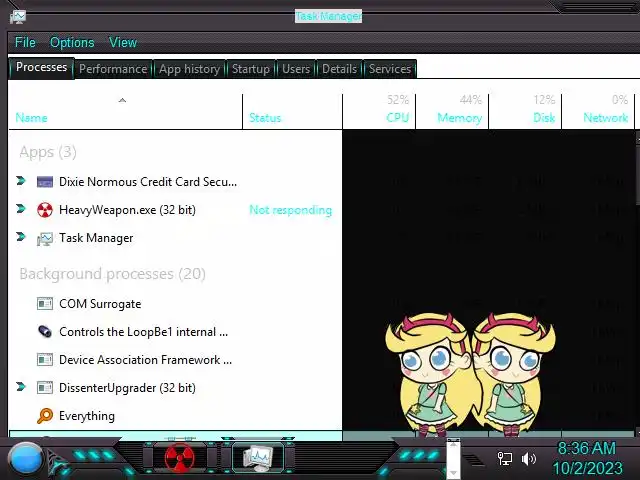Select the 'Everything' process name
This screenshot has width=640, height=480.
[x=87, y=416]
